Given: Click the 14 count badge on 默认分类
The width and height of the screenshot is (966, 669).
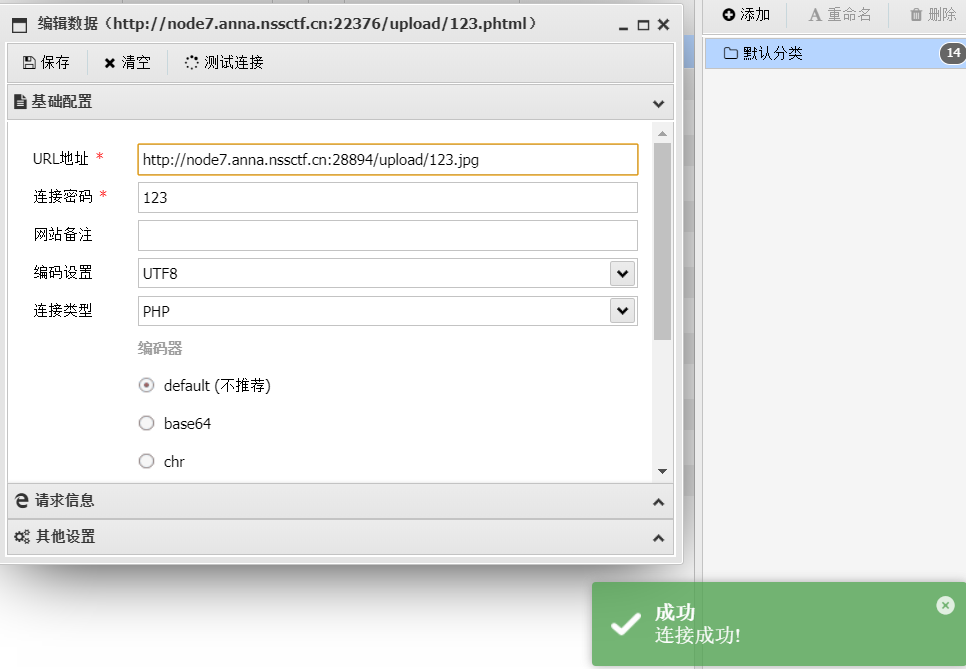Looking at the screenshot, I should tap(953, 53).
